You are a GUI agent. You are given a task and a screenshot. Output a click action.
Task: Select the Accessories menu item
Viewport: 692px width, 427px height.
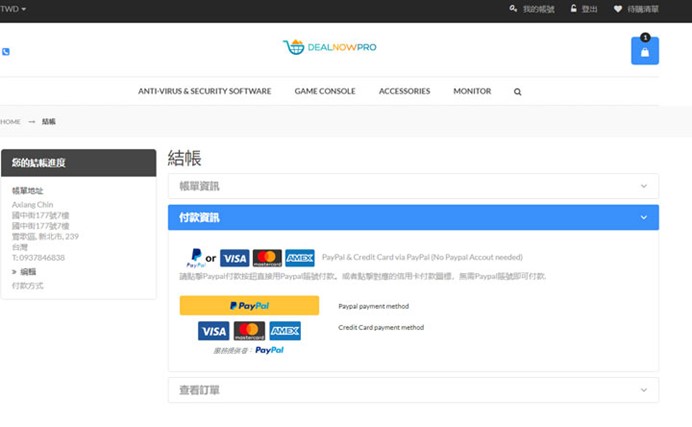[x=404, y=91]
